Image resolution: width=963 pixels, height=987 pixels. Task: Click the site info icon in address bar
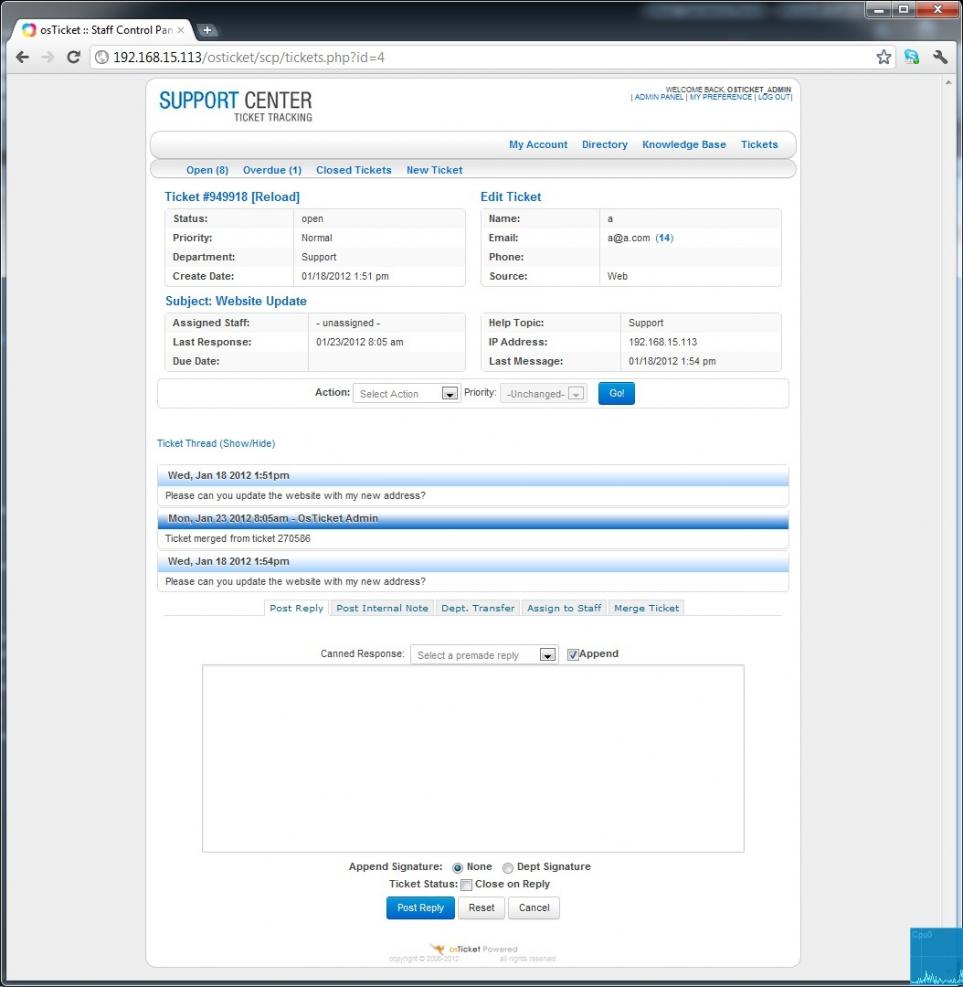coord(102,57)
